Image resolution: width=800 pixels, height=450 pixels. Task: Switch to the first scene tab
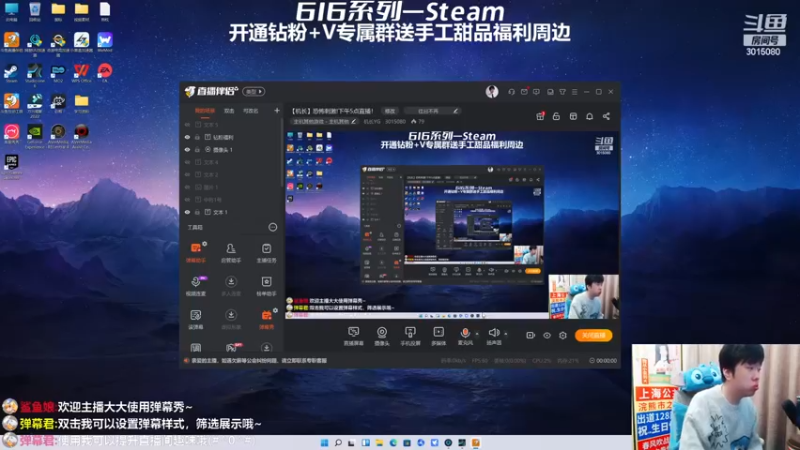point(205,111)
